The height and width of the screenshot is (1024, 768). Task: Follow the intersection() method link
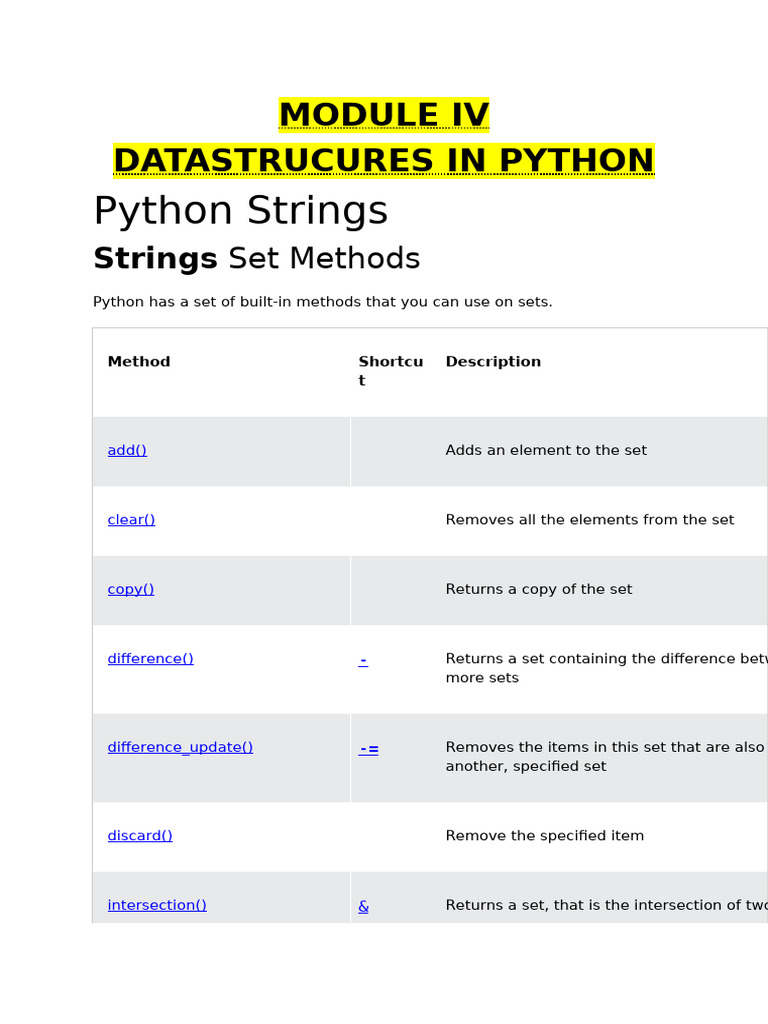157,906
